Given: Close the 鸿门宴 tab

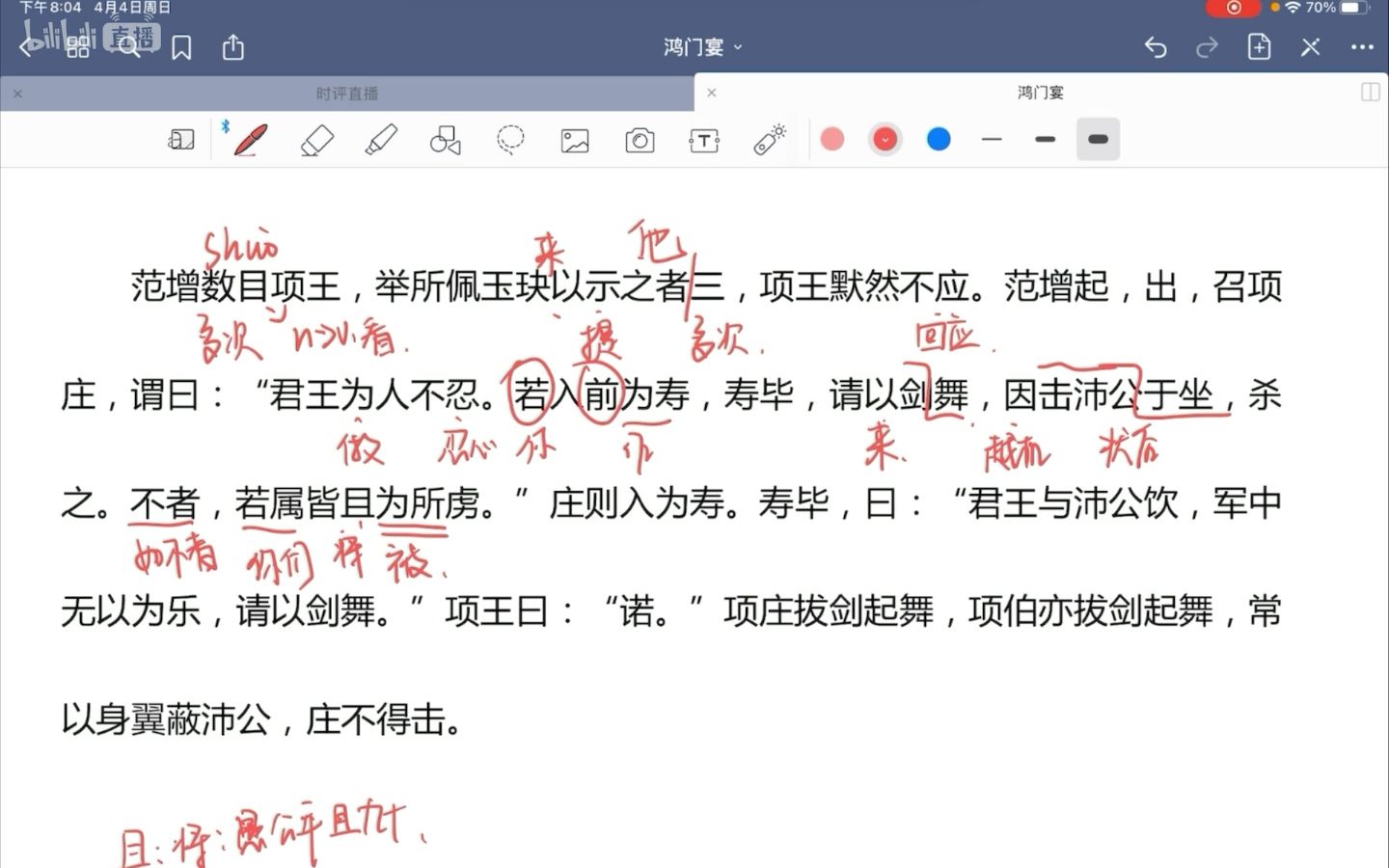Looking at the screenshot, I should point(712,93).
